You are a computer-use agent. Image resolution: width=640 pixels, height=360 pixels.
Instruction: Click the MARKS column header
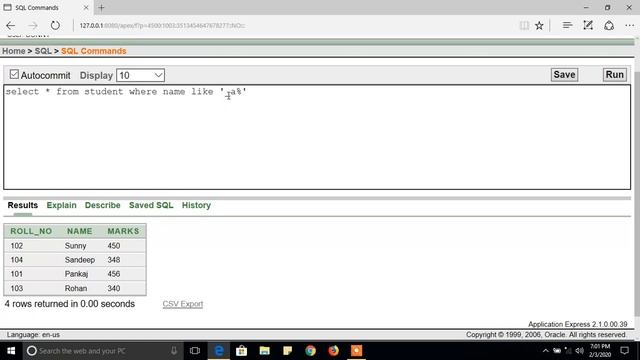click(x=123, y=231)
